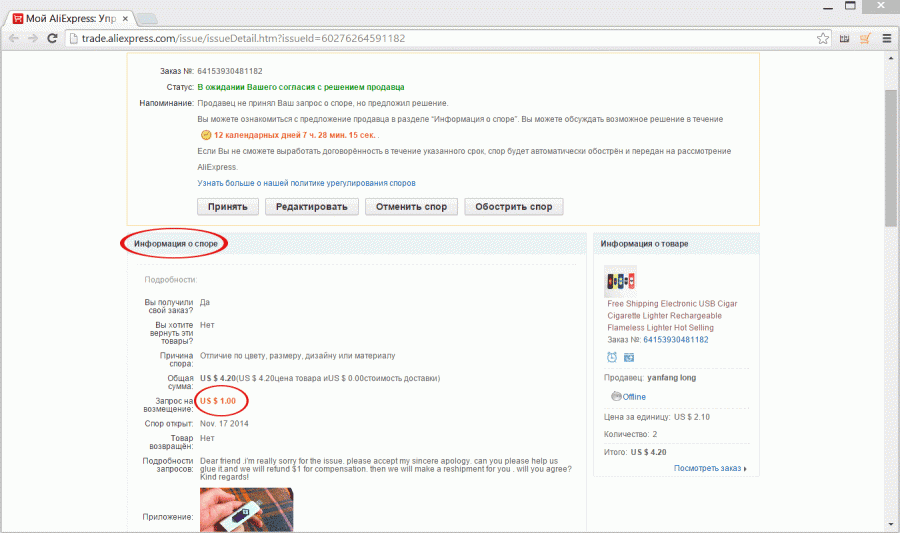Click the scrollbar up arrow
The image size is (900, 533).
pos(891,59)
